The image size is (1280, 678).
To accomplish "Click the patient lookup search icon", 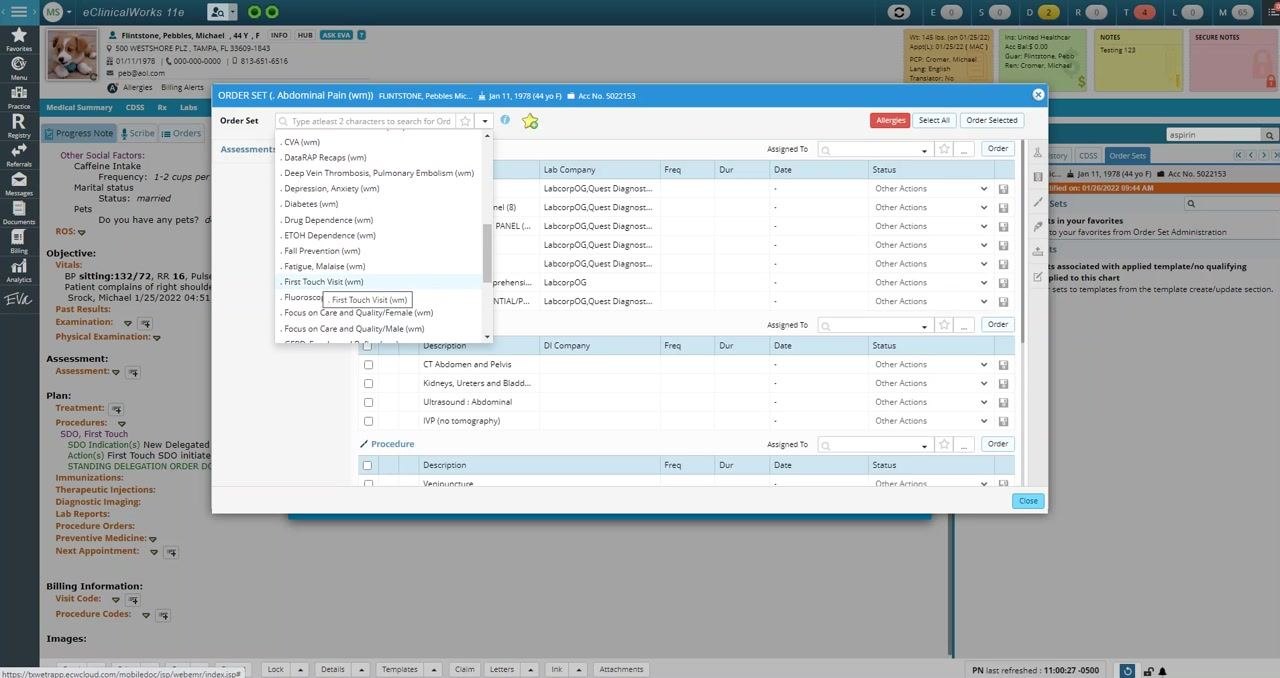I will click(x=217, y=12).
